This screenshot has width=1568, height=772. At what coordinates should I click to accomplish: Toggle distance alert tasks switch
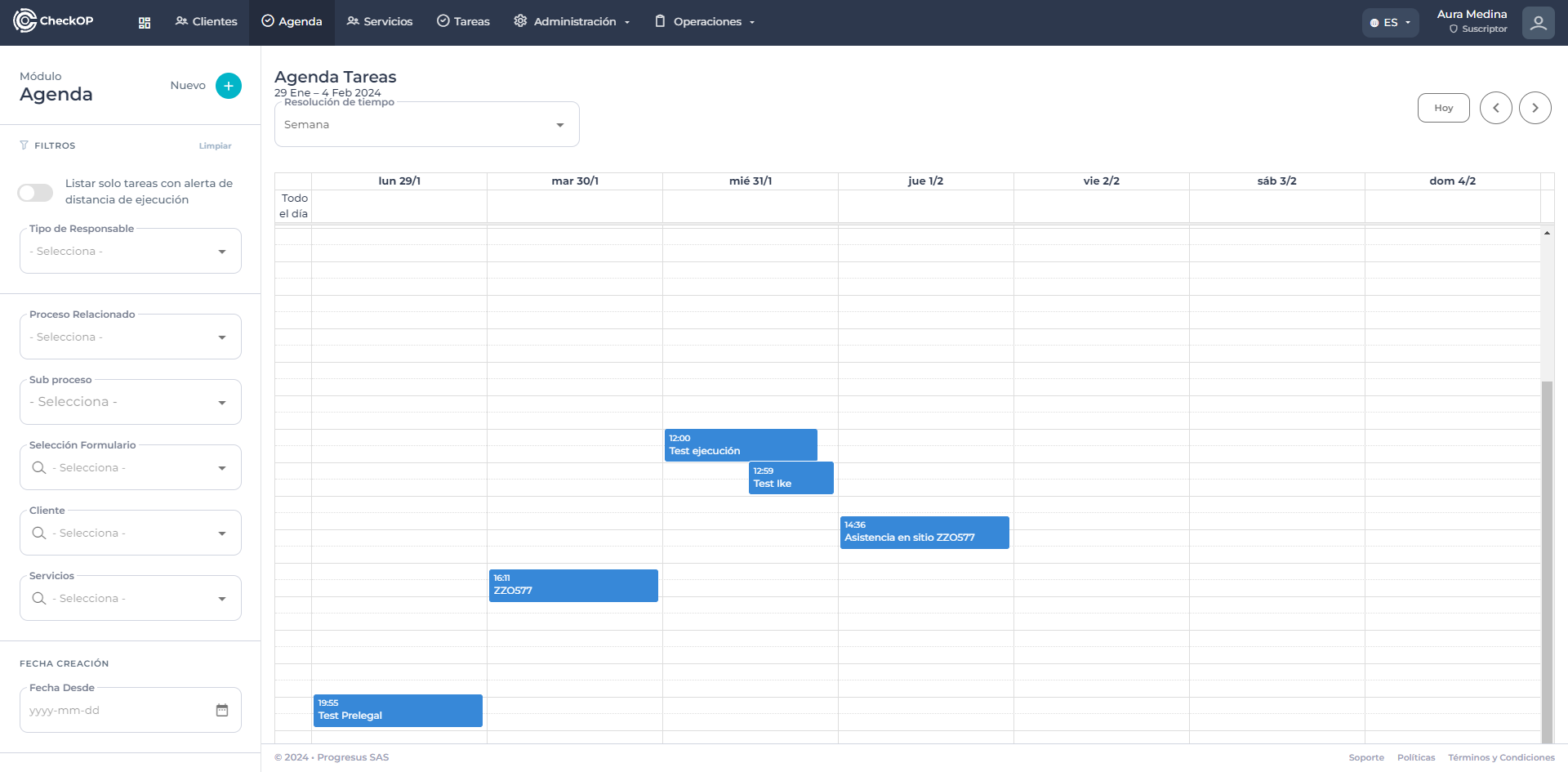(x=35, y=192)
